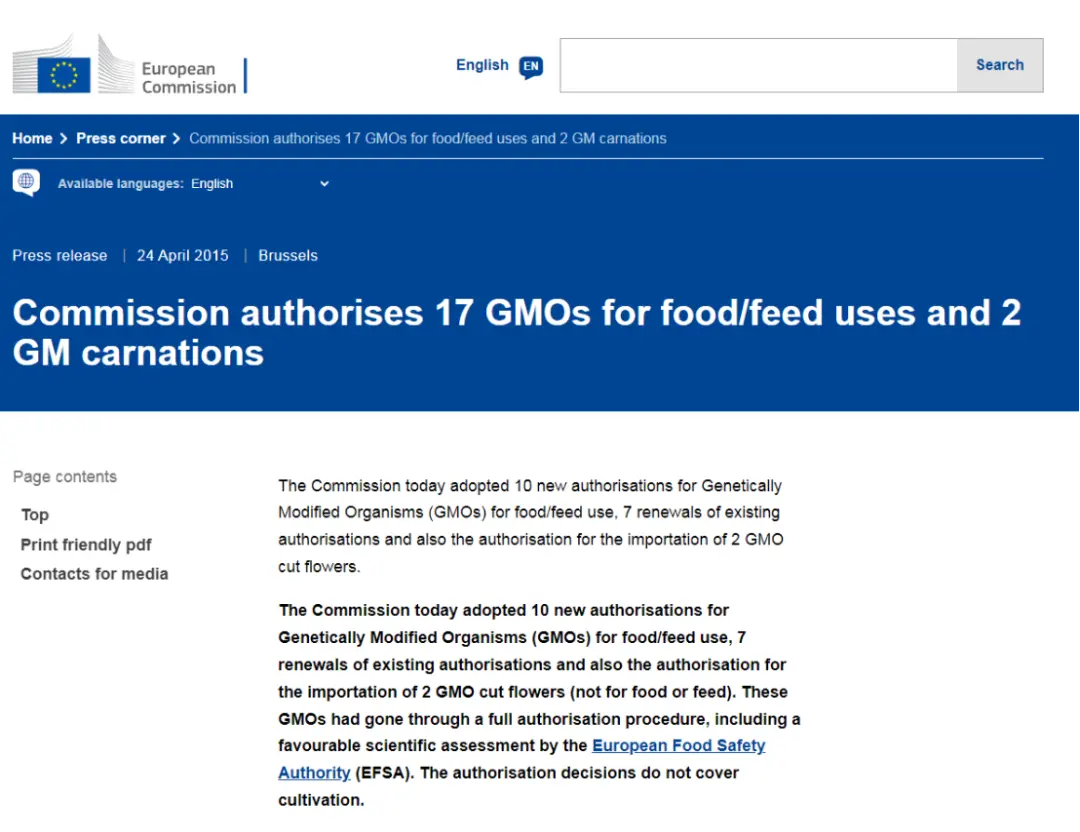Select Print friendly pdf link
The height and width of the screenshot is (832, 1080).
point(86,545)
